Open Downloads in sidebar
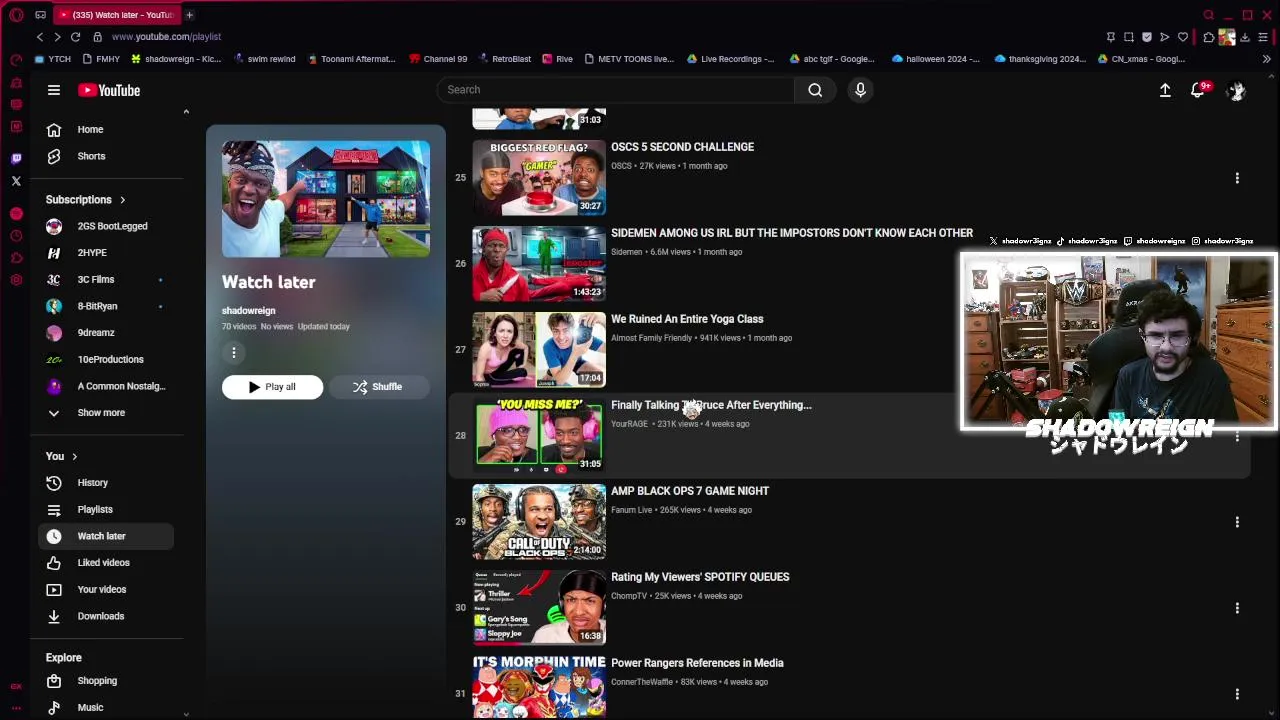 (x=106, y=616)
